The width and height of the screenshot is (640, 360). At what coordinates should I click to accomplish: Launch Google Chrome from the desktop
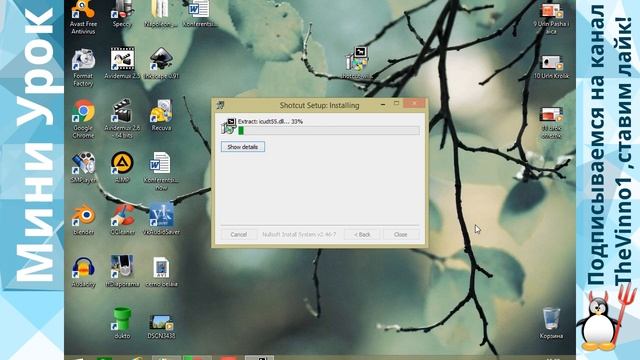pyautogui.click(x=83, y=119)
